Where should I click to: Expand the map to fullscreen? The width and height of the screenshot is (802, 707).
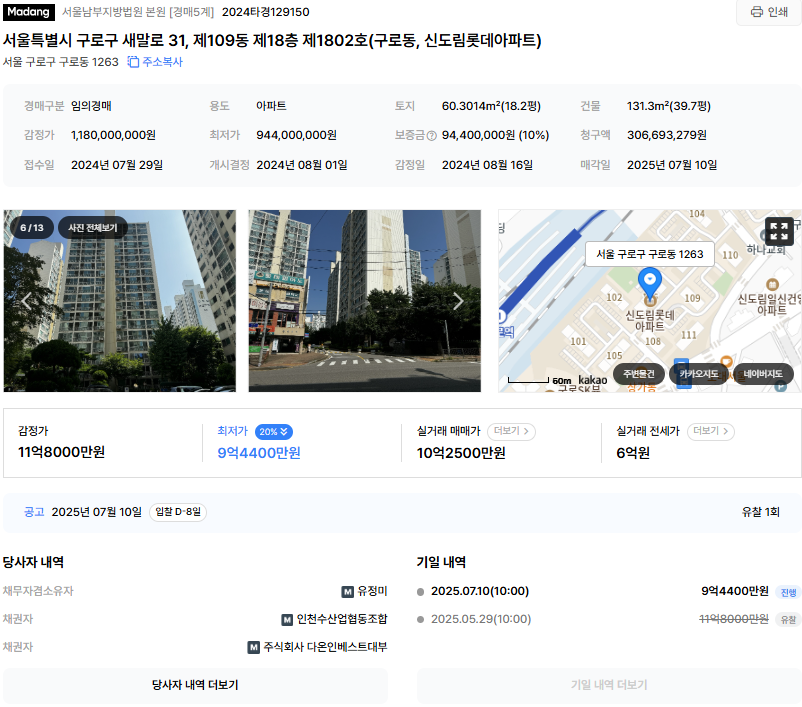click(x=779, y=231)
